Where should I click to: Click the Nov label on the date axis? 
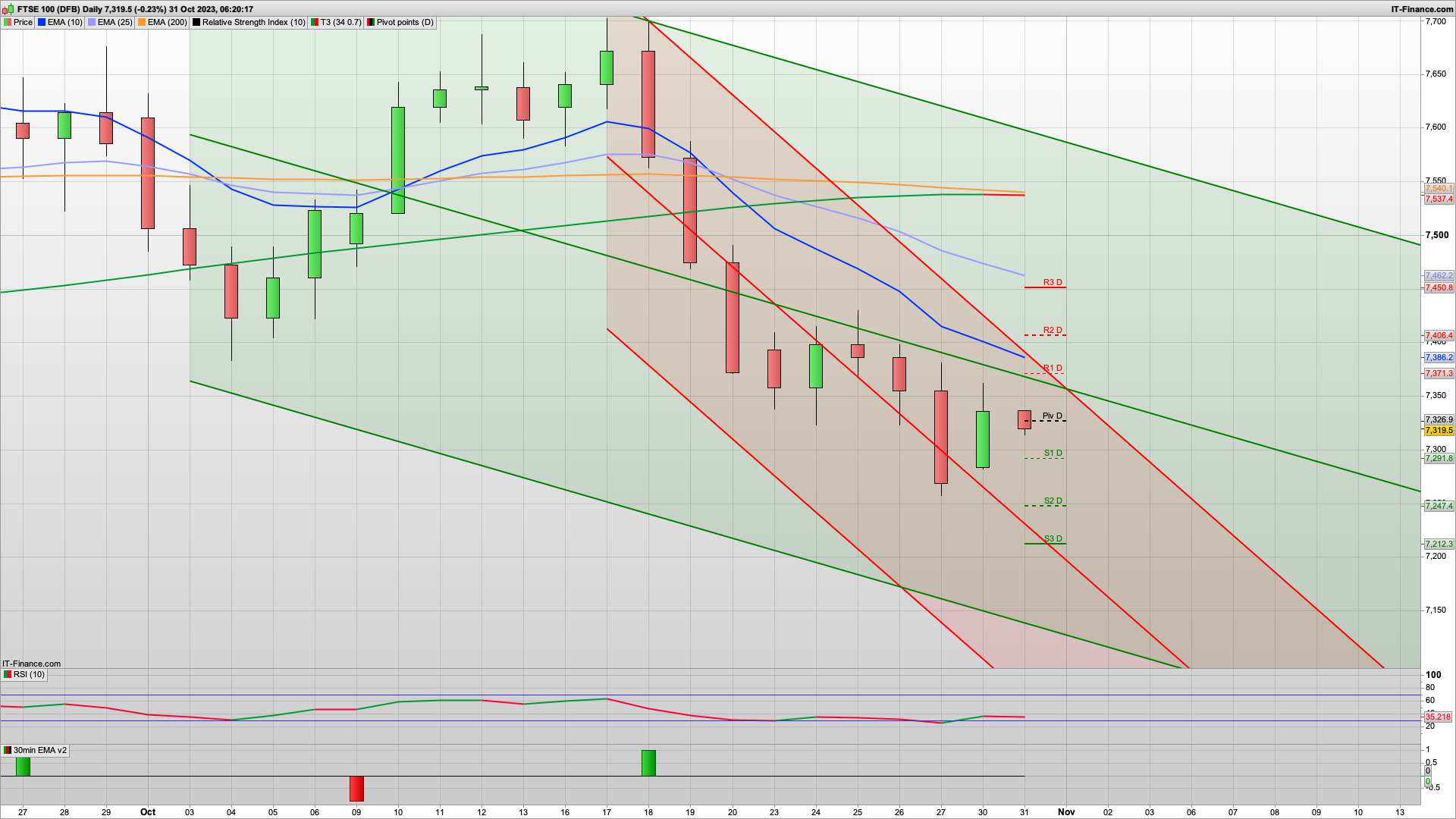tap(1066, 811)
